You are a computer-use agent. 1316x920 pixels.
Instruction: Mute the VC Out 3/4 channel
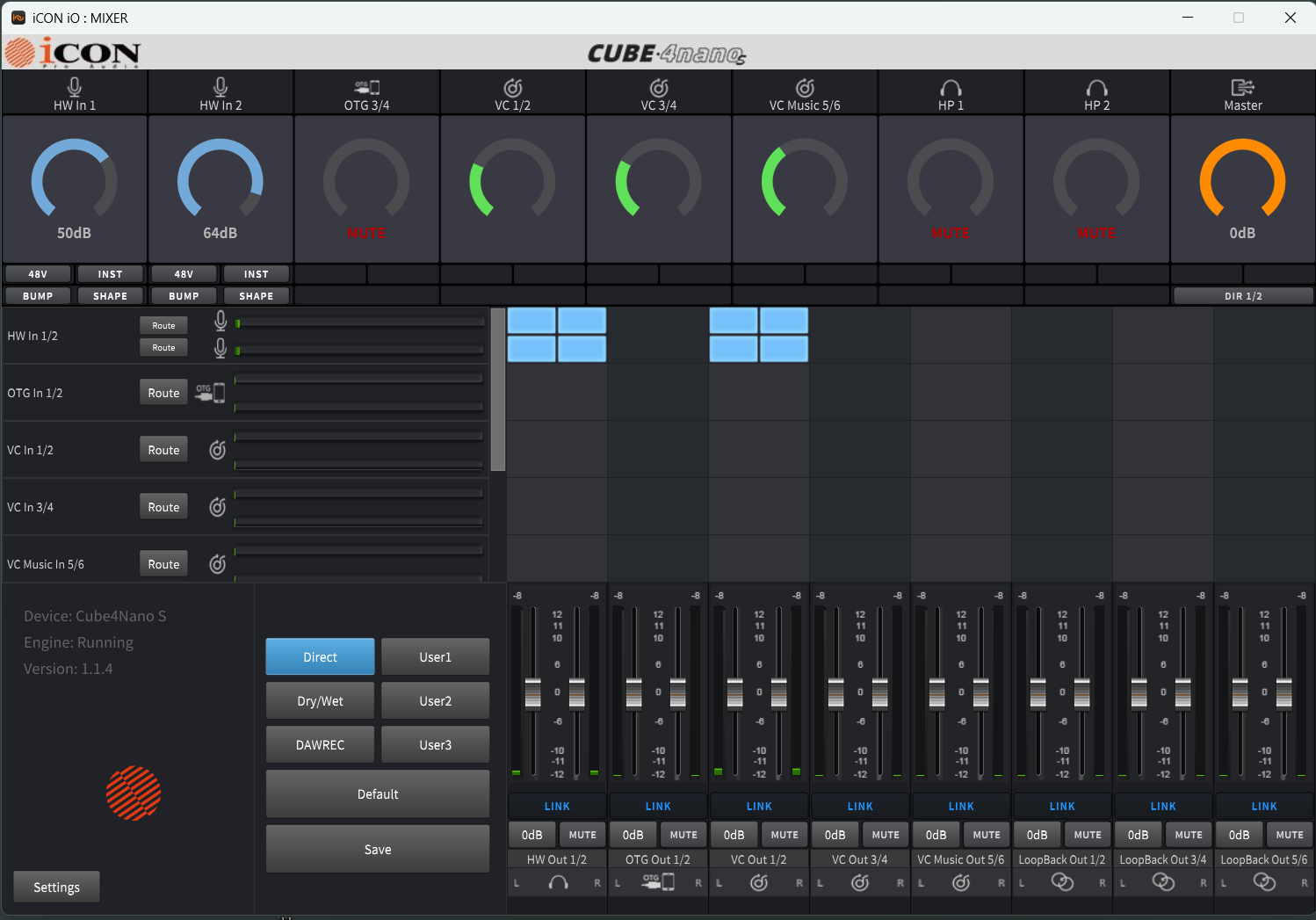point(886,835)
